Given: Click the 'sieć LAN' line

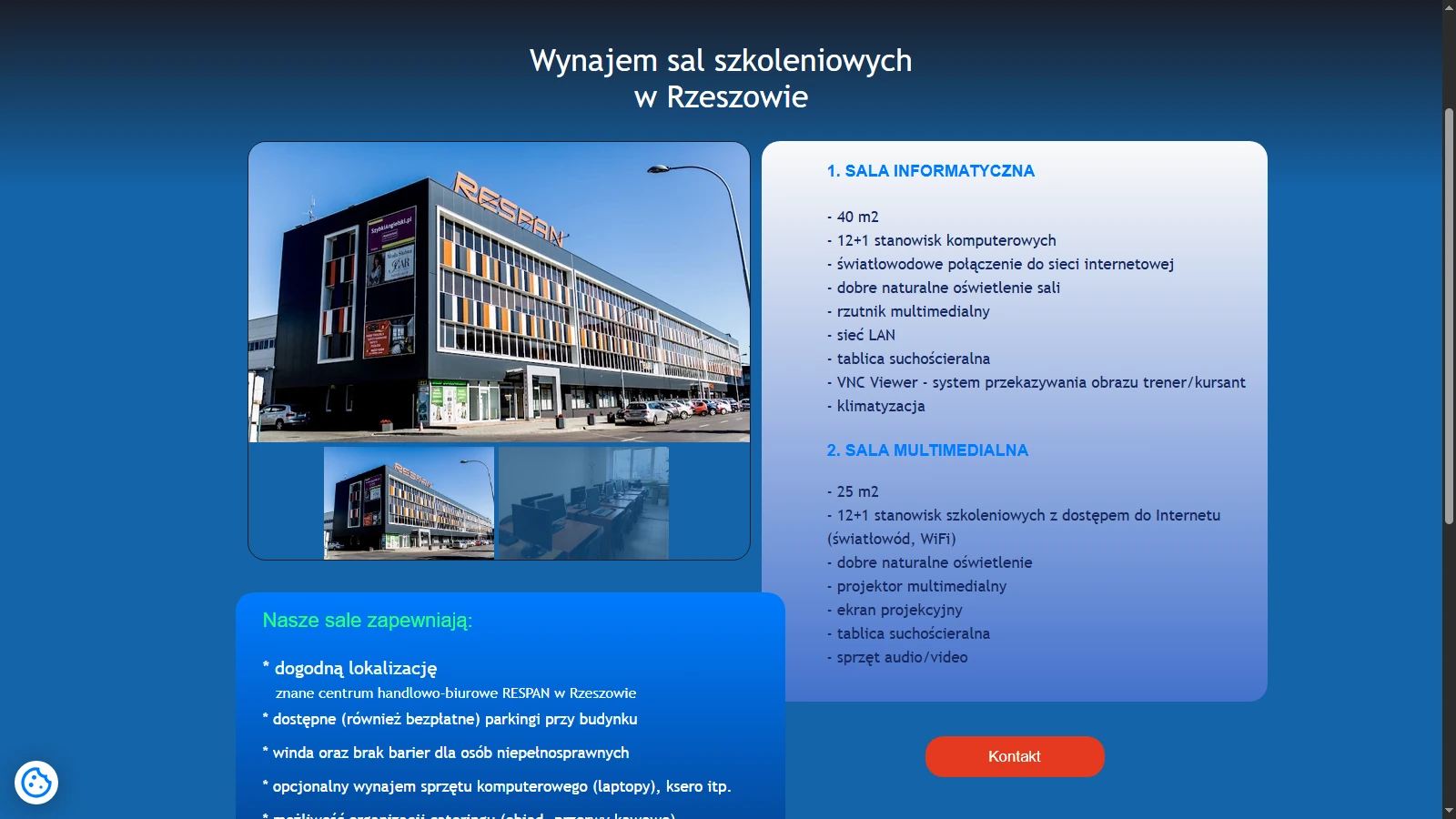Looking at the screenshot, I should [861, 335].
